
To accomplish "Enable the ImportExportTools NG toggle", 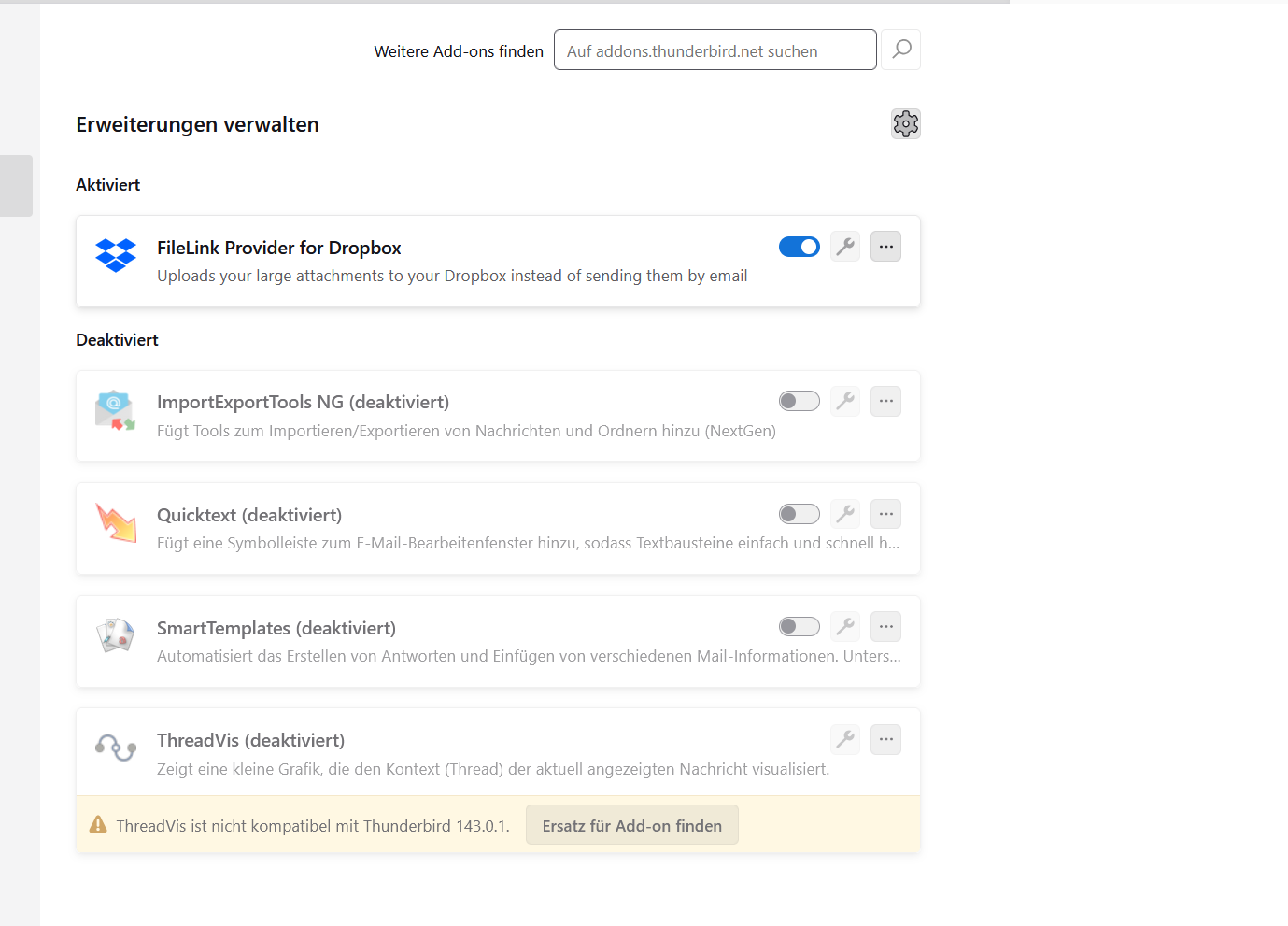I will (x=800, y=402).
